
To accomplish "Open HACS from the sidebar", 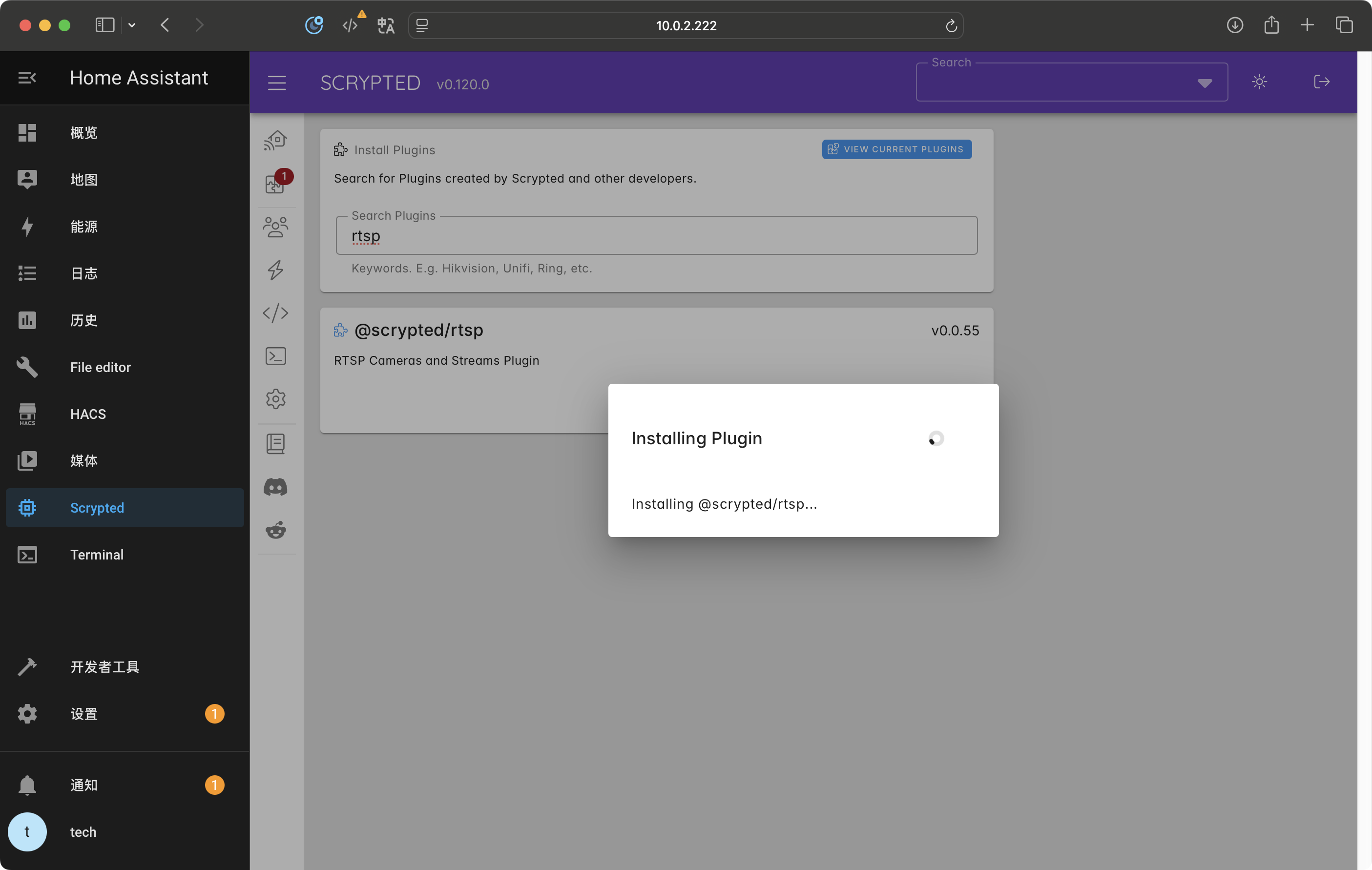I will point(125,414).
